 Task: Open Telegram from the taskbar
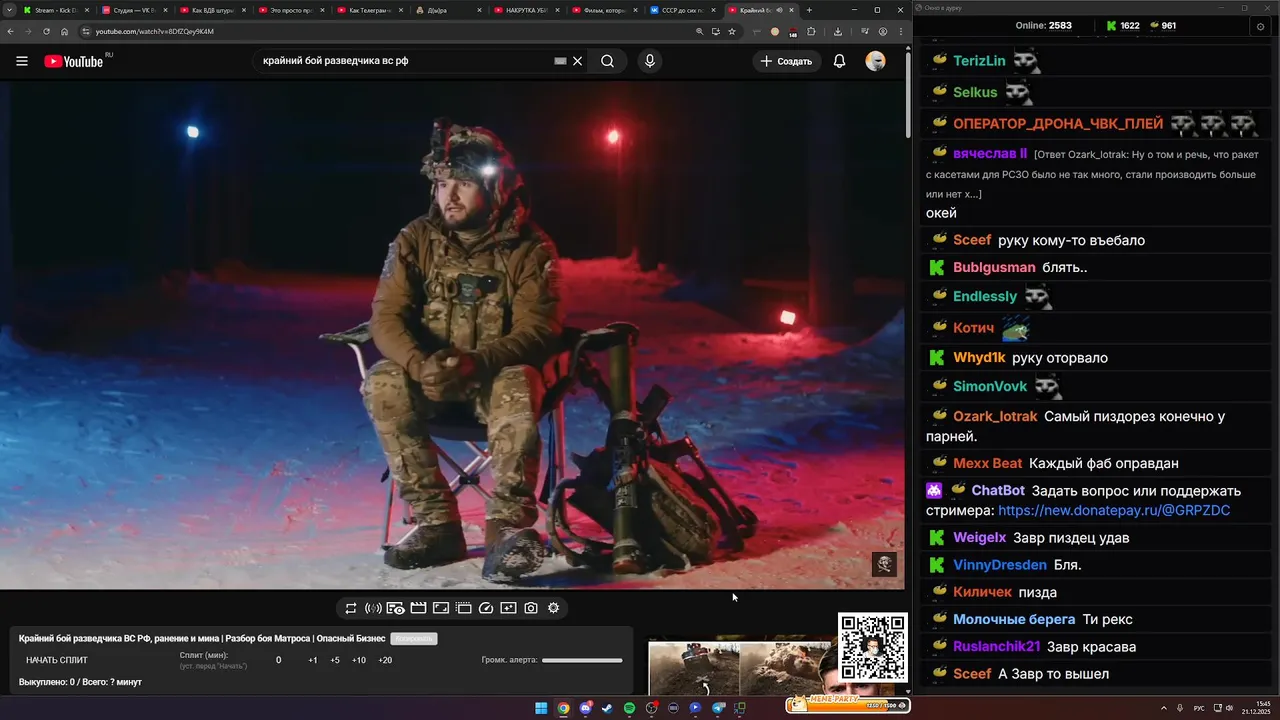(x=717, y=708)
